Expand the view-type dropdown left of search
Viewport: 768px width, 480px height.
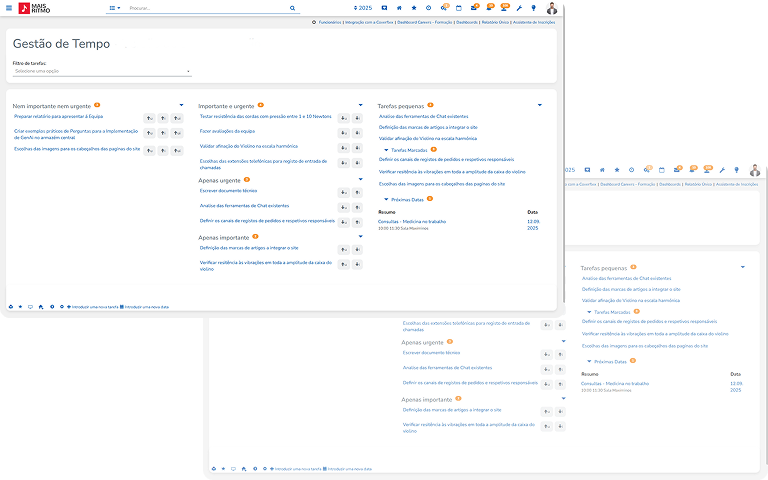pos(114,8)
